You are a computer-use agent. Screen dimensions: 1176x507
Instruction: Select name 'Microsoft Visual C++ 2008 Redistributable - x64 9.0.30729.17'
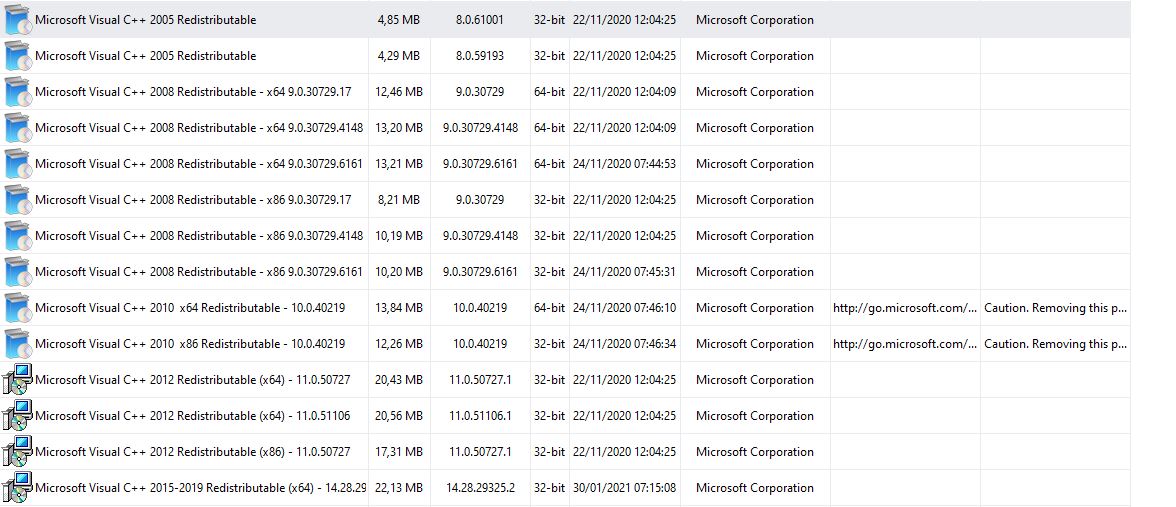(193, 92)
